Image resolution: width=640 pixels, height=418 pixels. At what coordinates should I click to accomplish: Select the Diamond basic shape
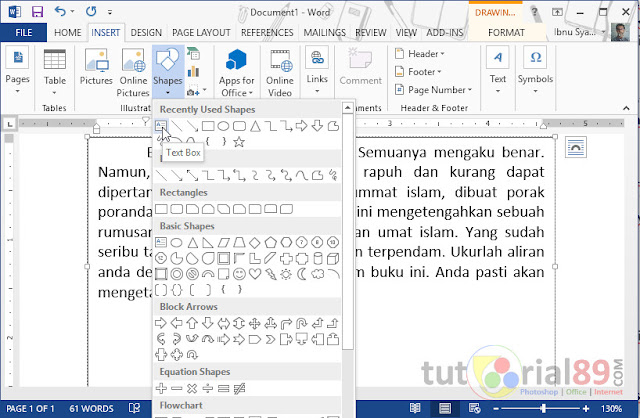point(255,243)
